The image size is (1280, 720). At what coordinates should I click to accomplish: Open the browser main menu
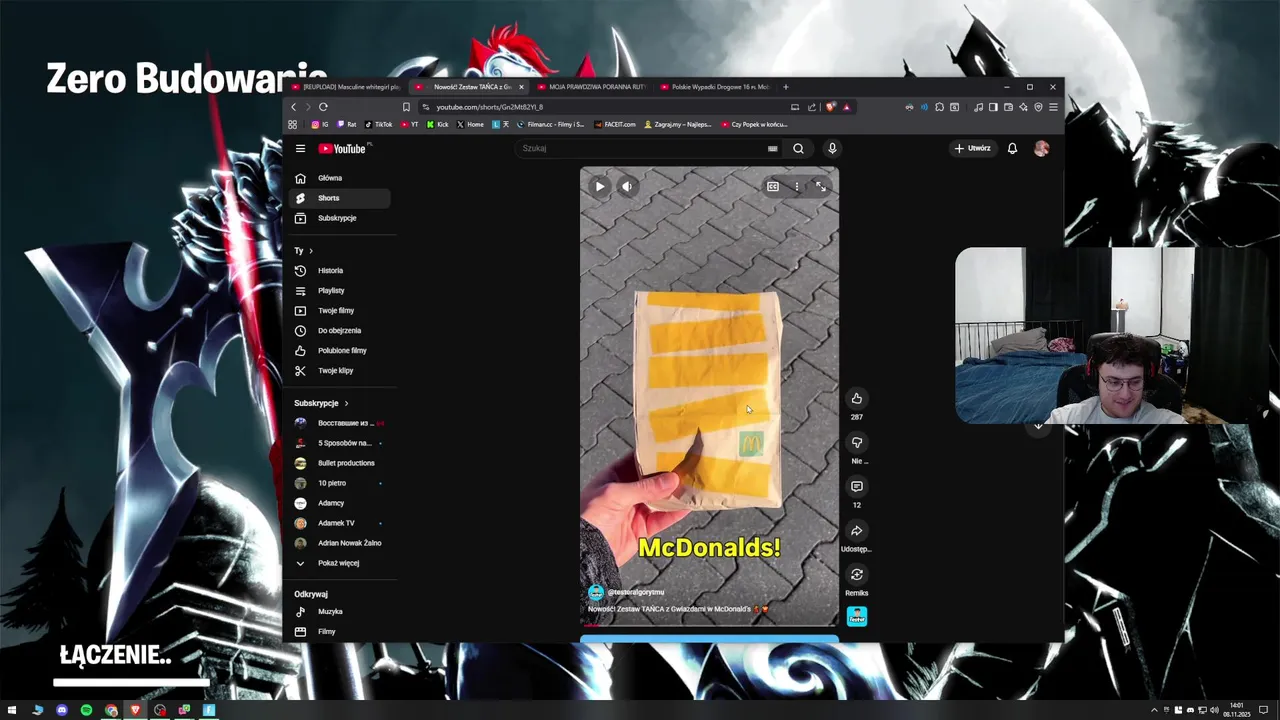(x=1053, y=107)
